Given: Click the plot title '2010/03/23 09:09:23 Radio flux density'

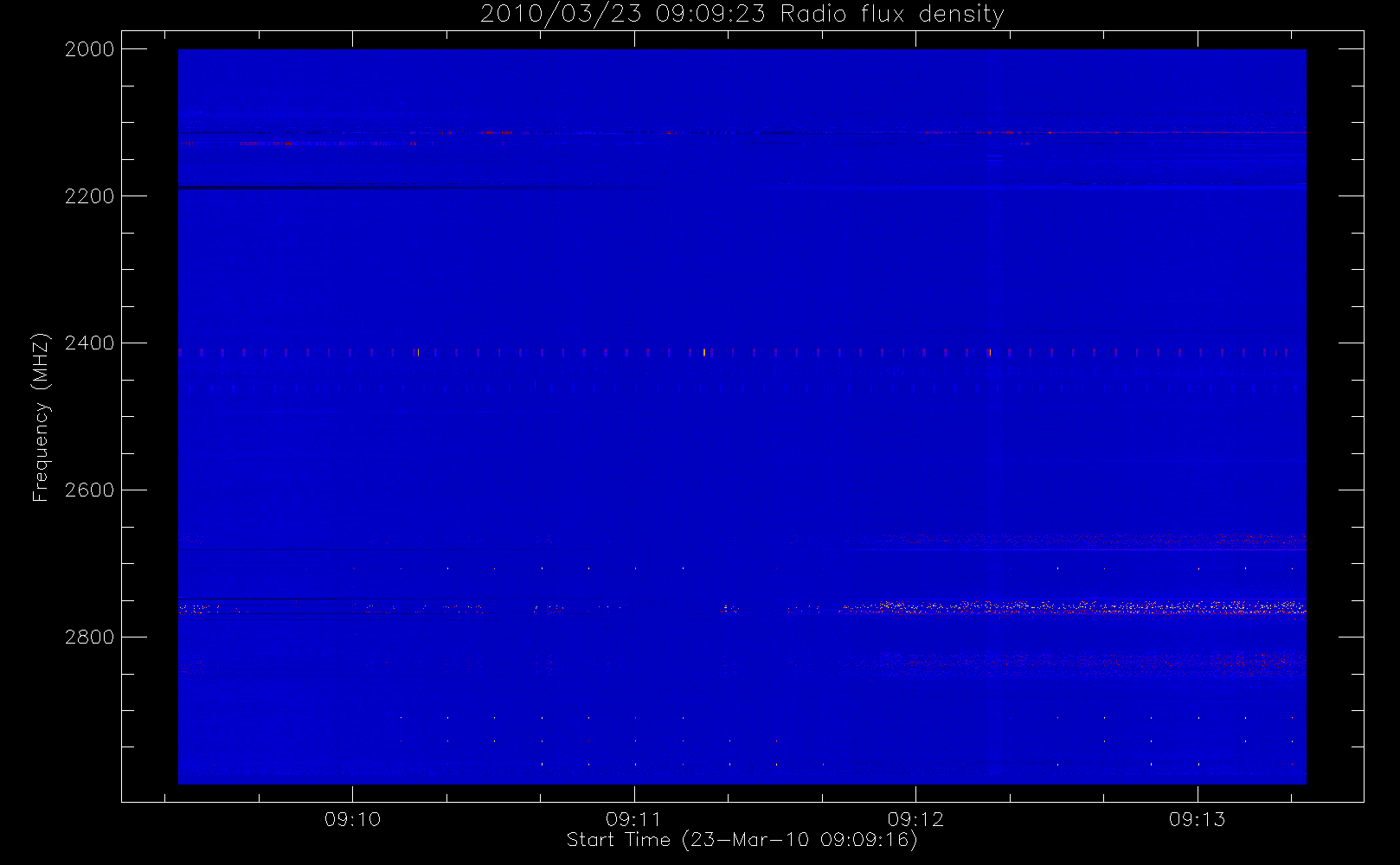Looking at the screenshot, I should pyautogui.click(x=742, y=15).
